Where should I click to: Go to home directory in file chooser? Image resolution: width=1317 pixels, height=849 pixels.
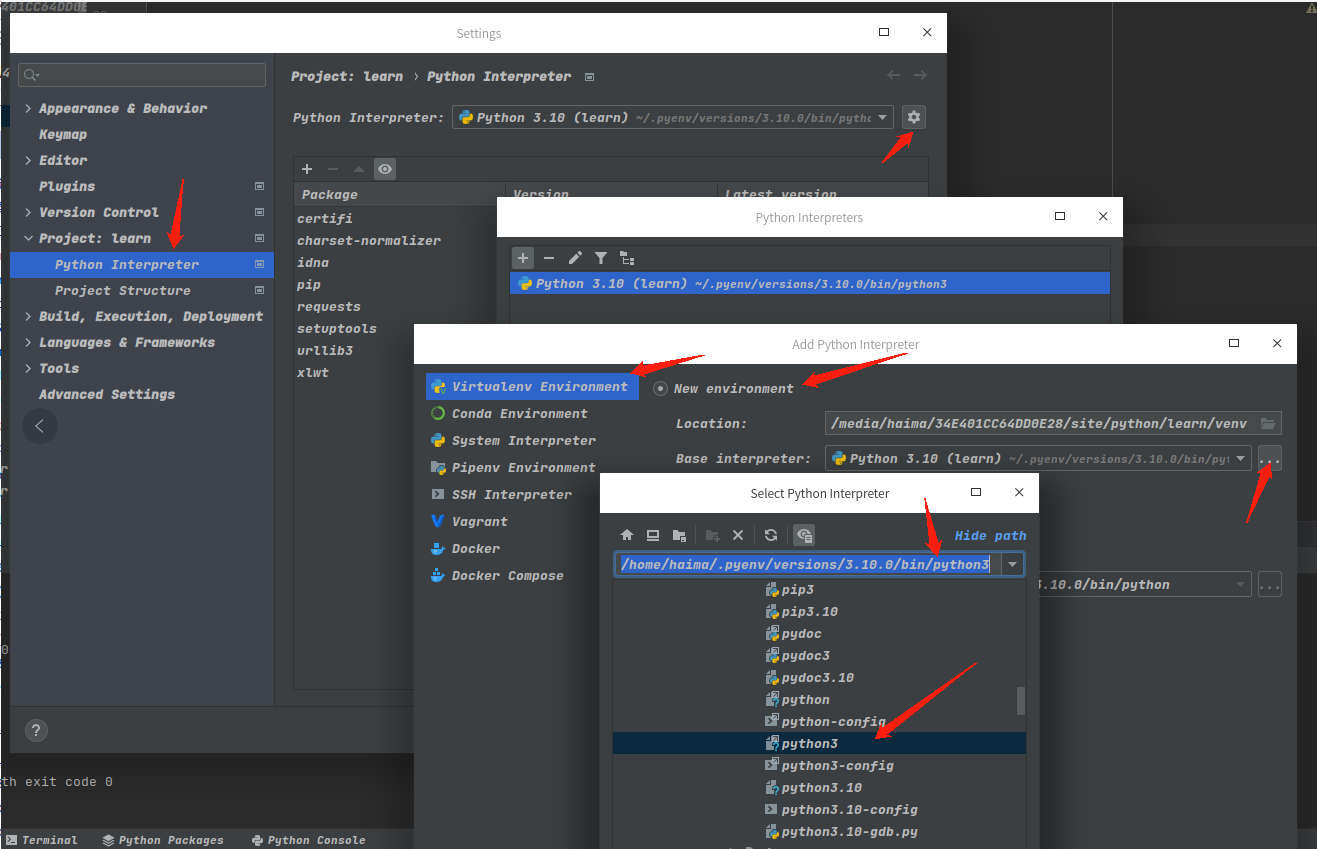pos(627,535)
